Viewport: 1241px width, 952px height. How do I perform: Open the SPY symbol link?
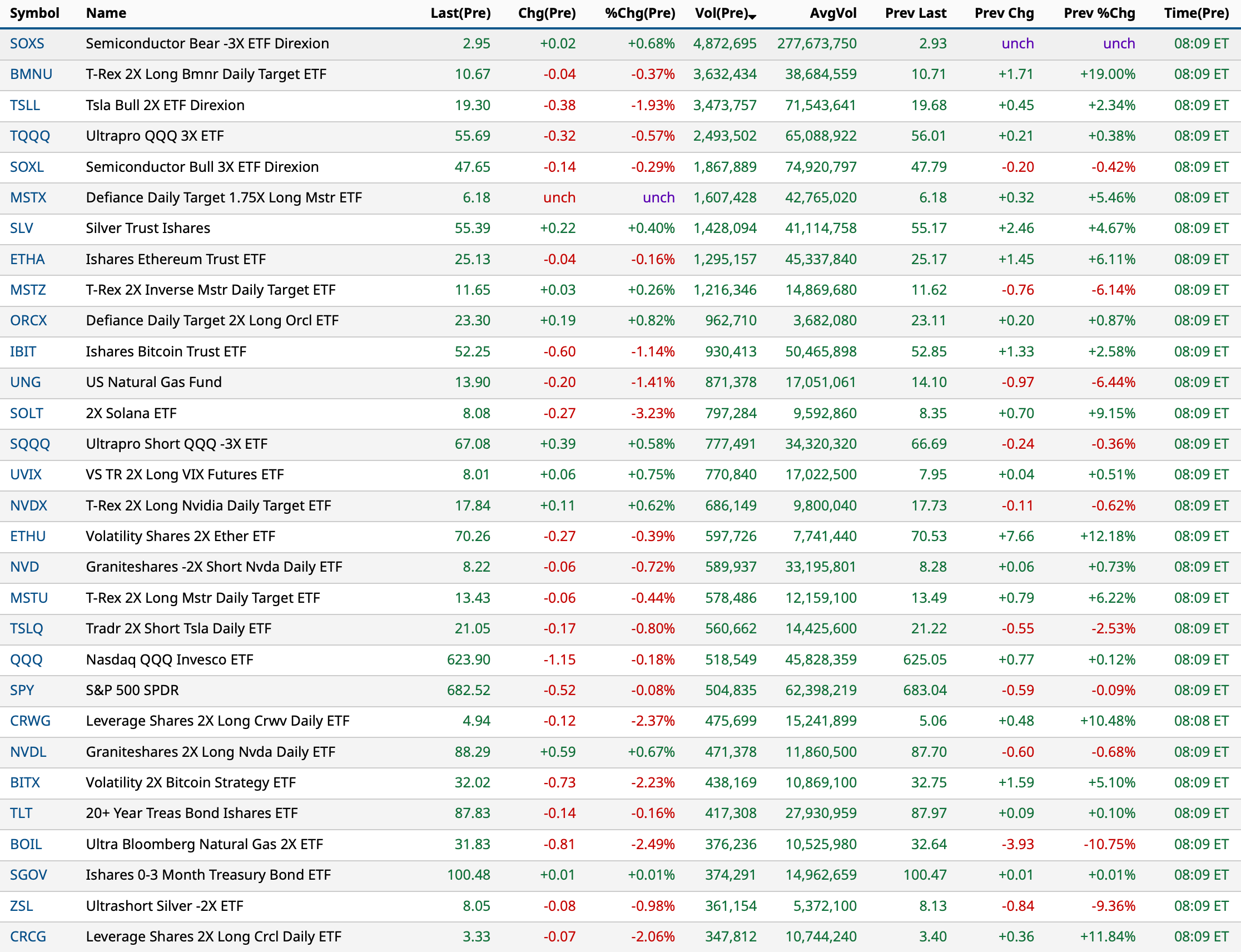click(x=22, y=691)
